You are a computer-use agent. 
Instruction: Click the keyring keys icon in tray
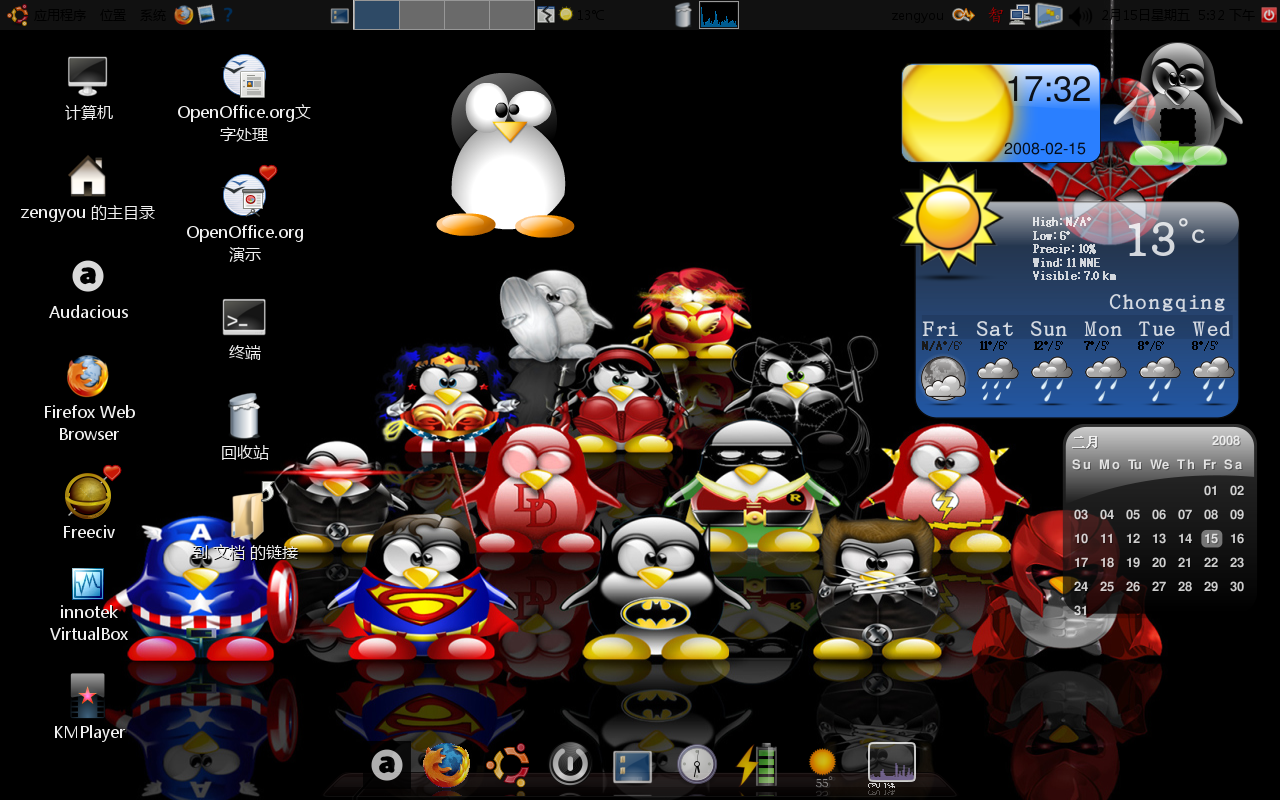click(x=963, y=15)
